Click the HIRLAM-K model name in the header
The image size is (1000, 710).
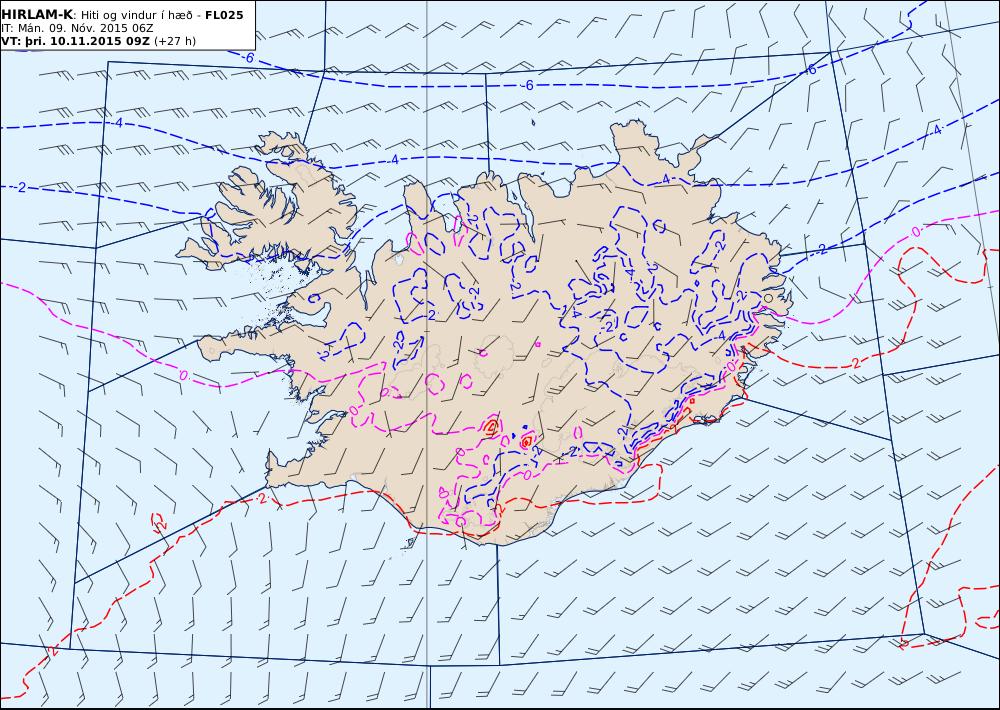click(x=37, y=15)
